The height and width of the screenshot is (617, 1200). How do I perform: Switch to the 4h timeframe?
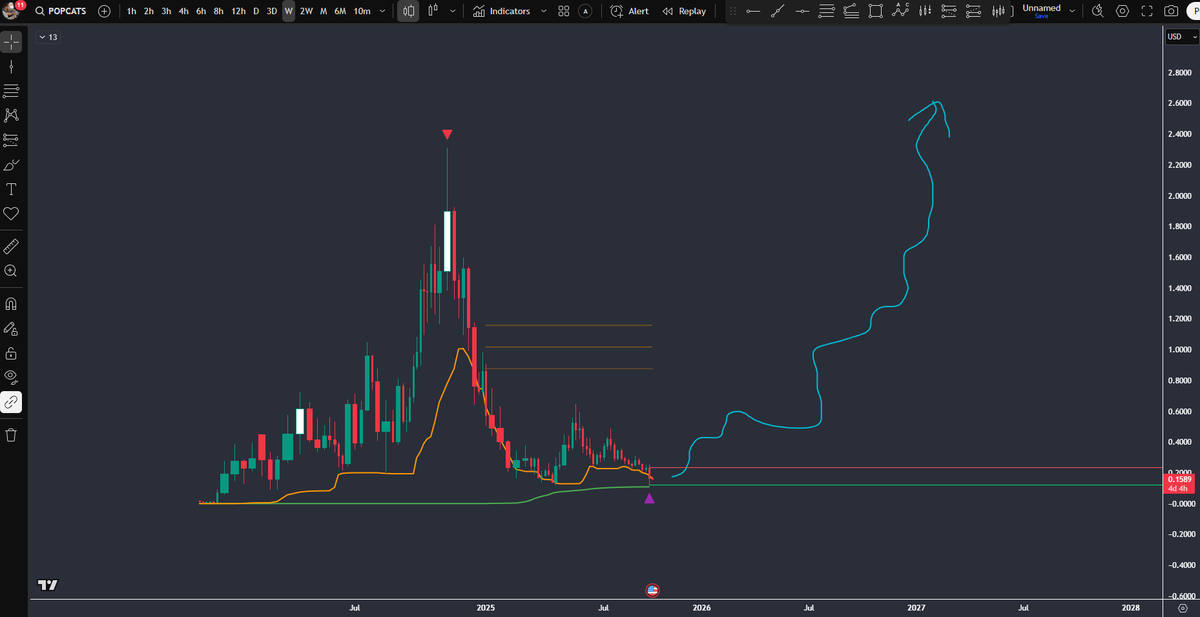(x=183, y=11)
